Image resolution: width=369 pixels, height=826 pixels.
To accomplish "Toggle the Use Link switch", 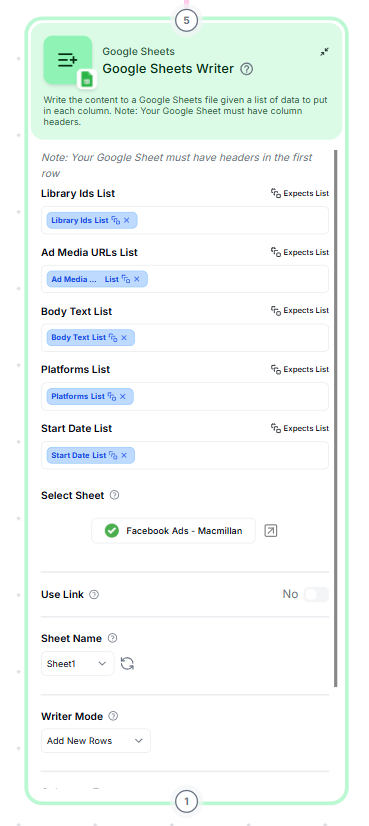I will click(x=316, y=594).
